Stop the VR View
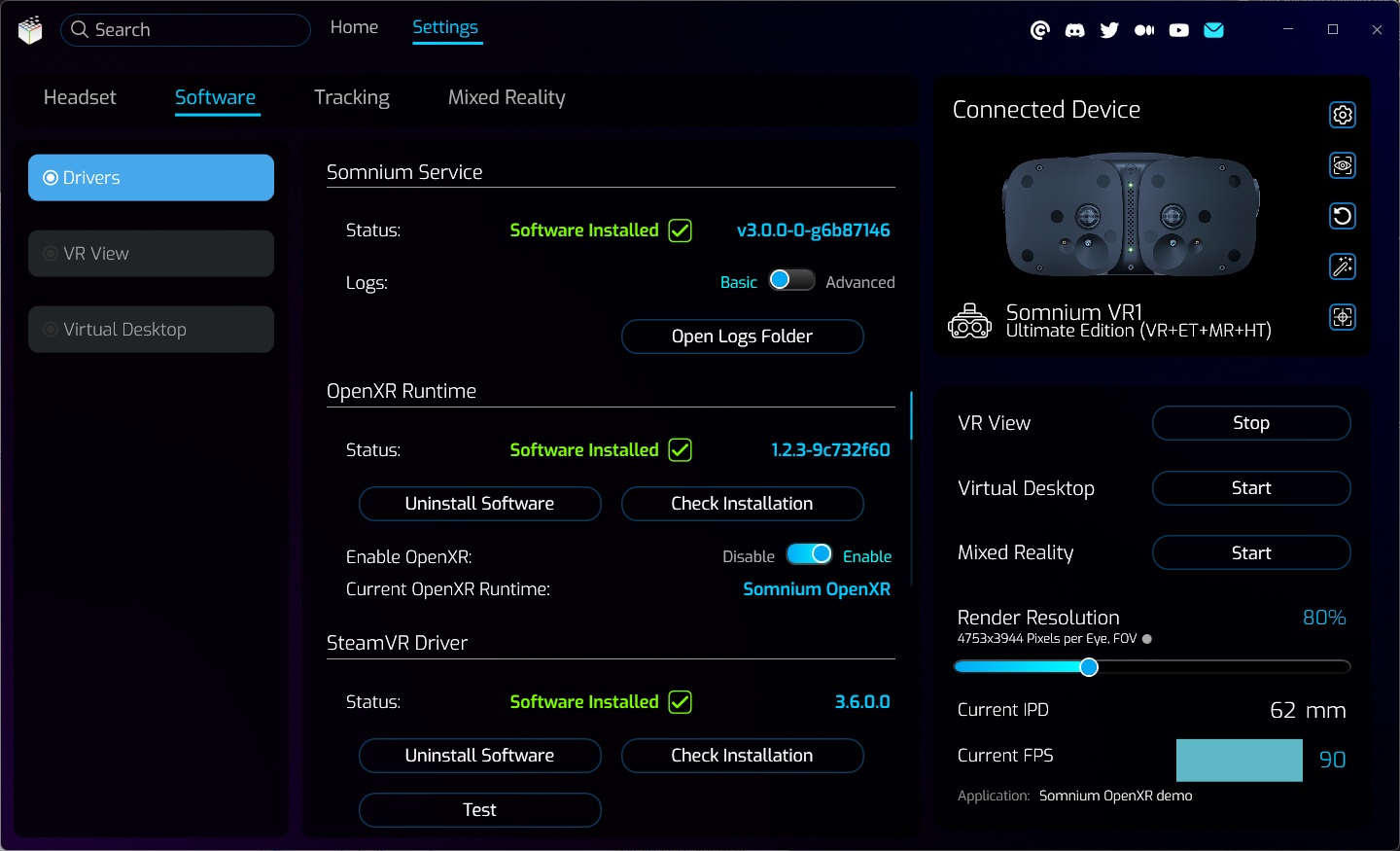Screen dimensions: 1400x851 (1250, 423)
